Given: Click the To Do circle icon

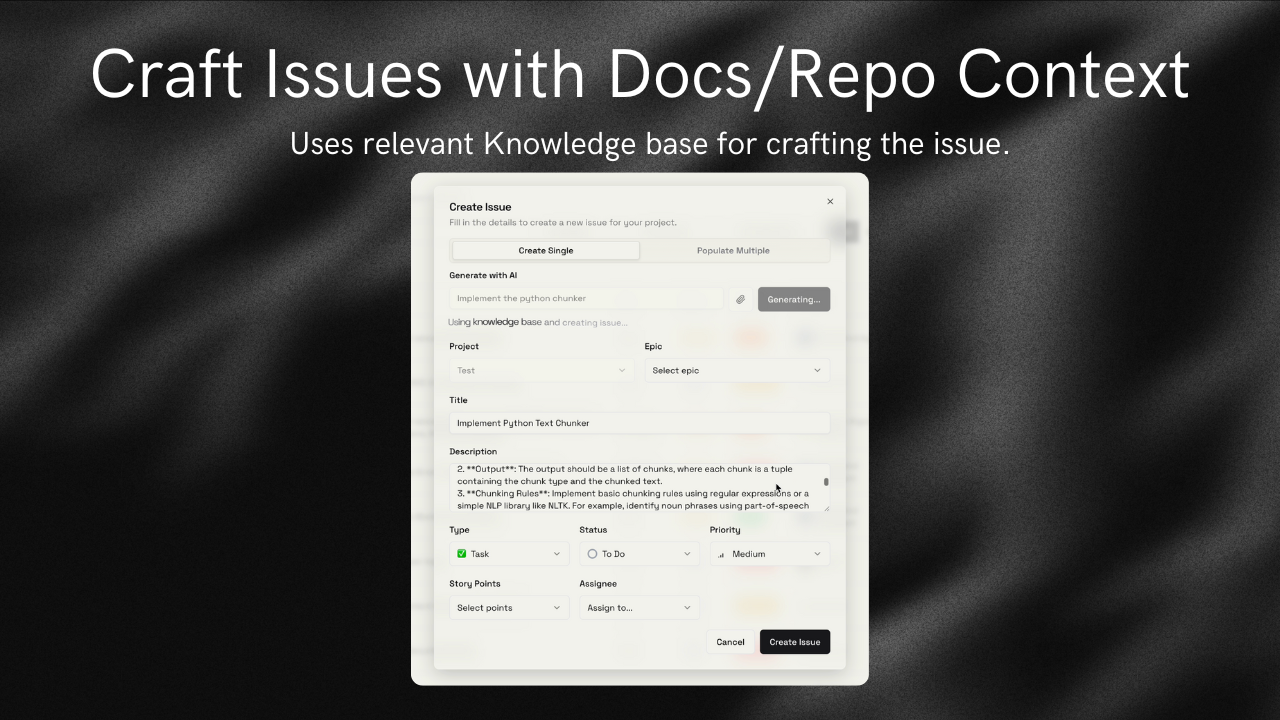Looking at the screenshot, I should (592, 554).
